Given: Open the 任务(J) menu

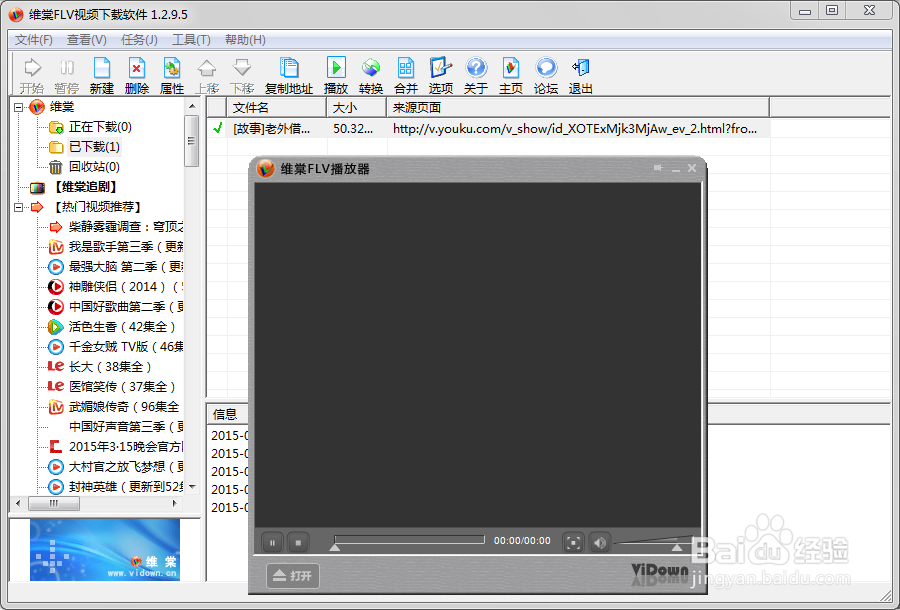Looking at the screenshot, I should (139, 40).
